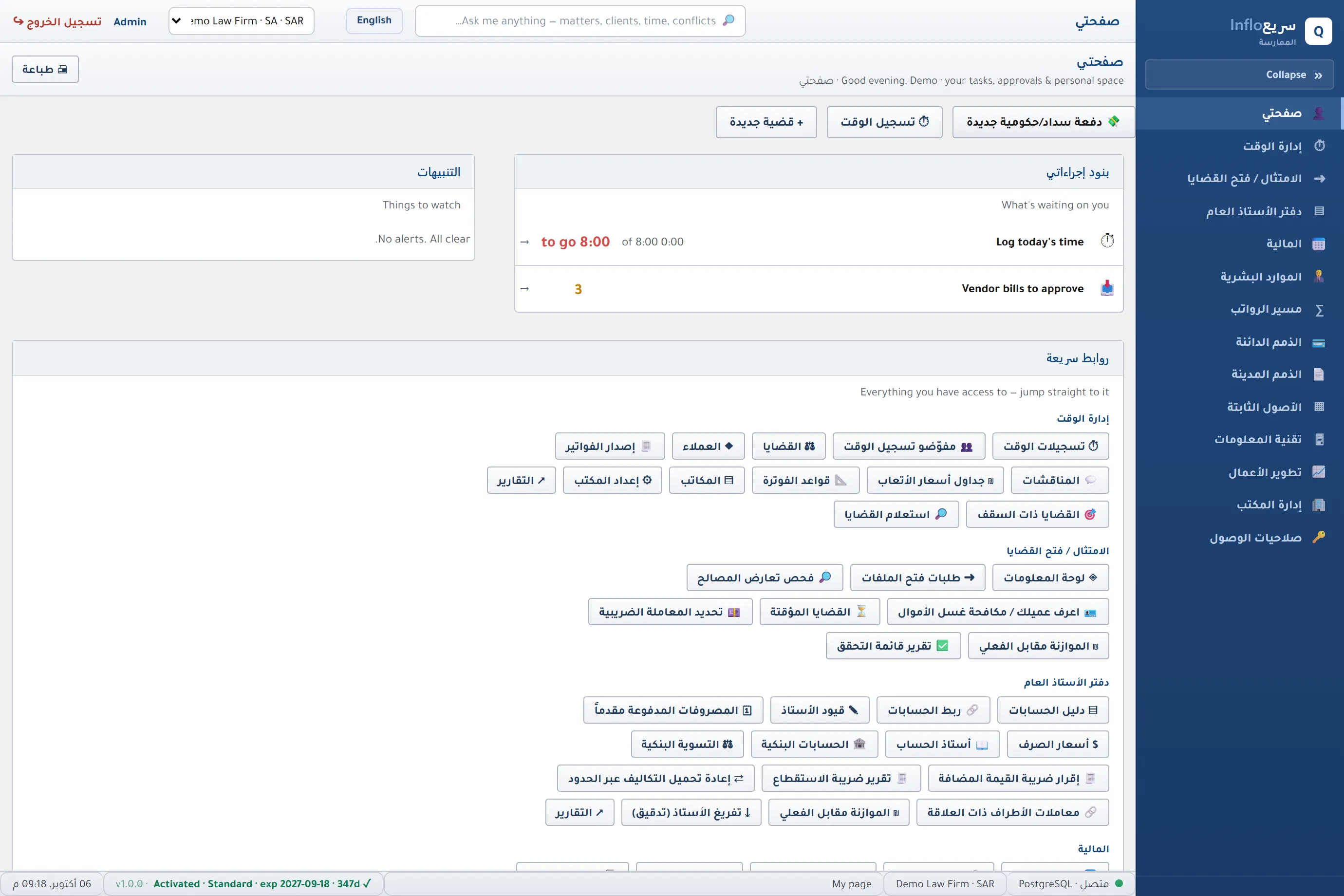Viewport: 1344px width, 896px height.
Task: Click the طباعة print button
Action: click(x=45, y=69)
